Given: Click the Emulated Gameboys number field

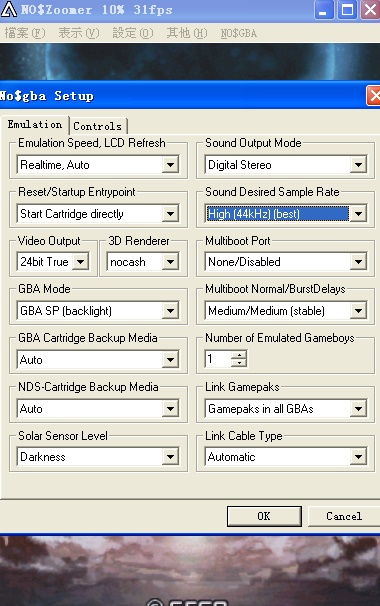Looking at the screenshot, I should [218, 359].
